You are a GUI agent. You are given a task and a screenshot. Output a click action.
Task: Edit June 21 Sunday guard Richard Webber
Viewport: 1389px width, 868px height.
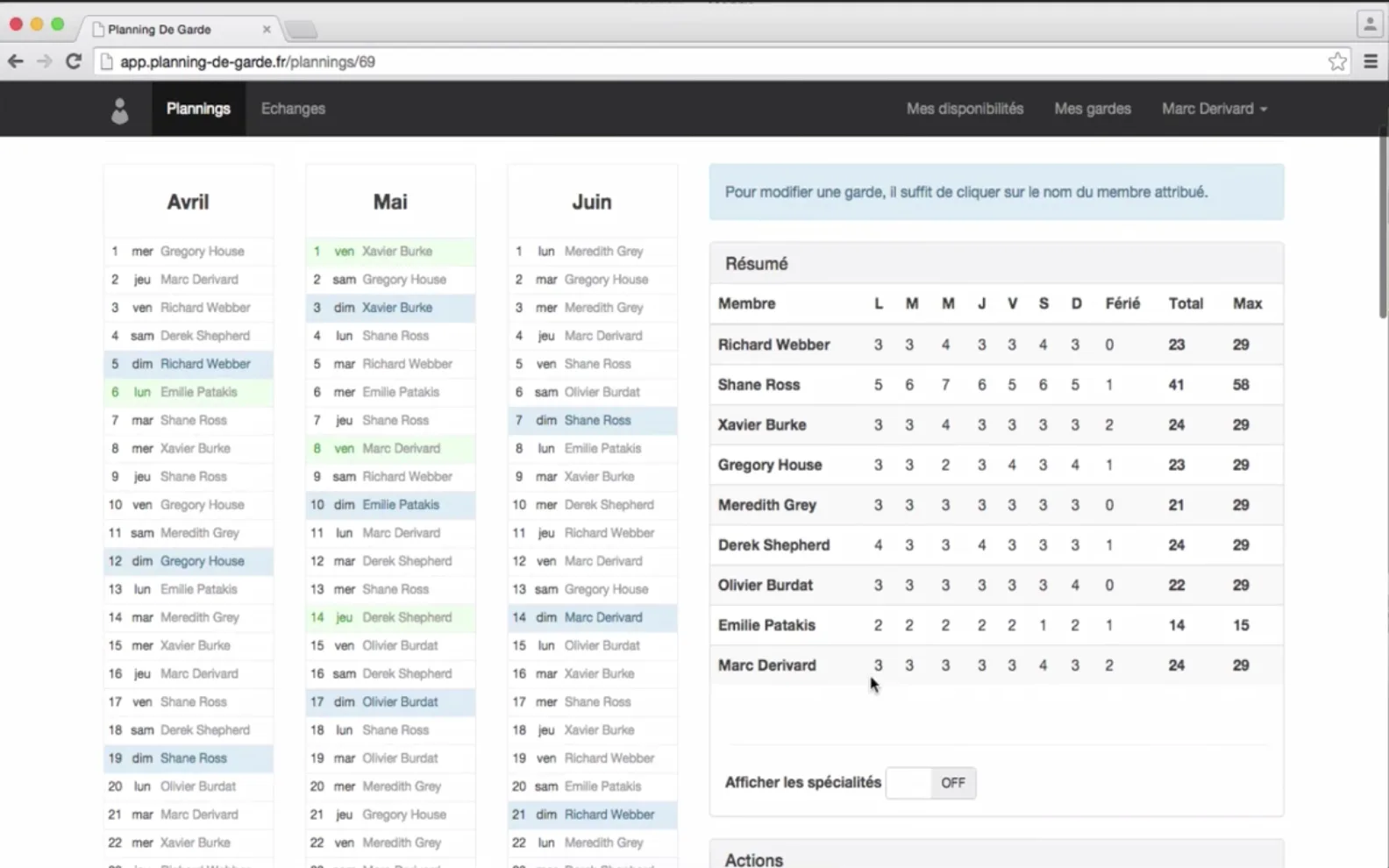click(609, 815)
